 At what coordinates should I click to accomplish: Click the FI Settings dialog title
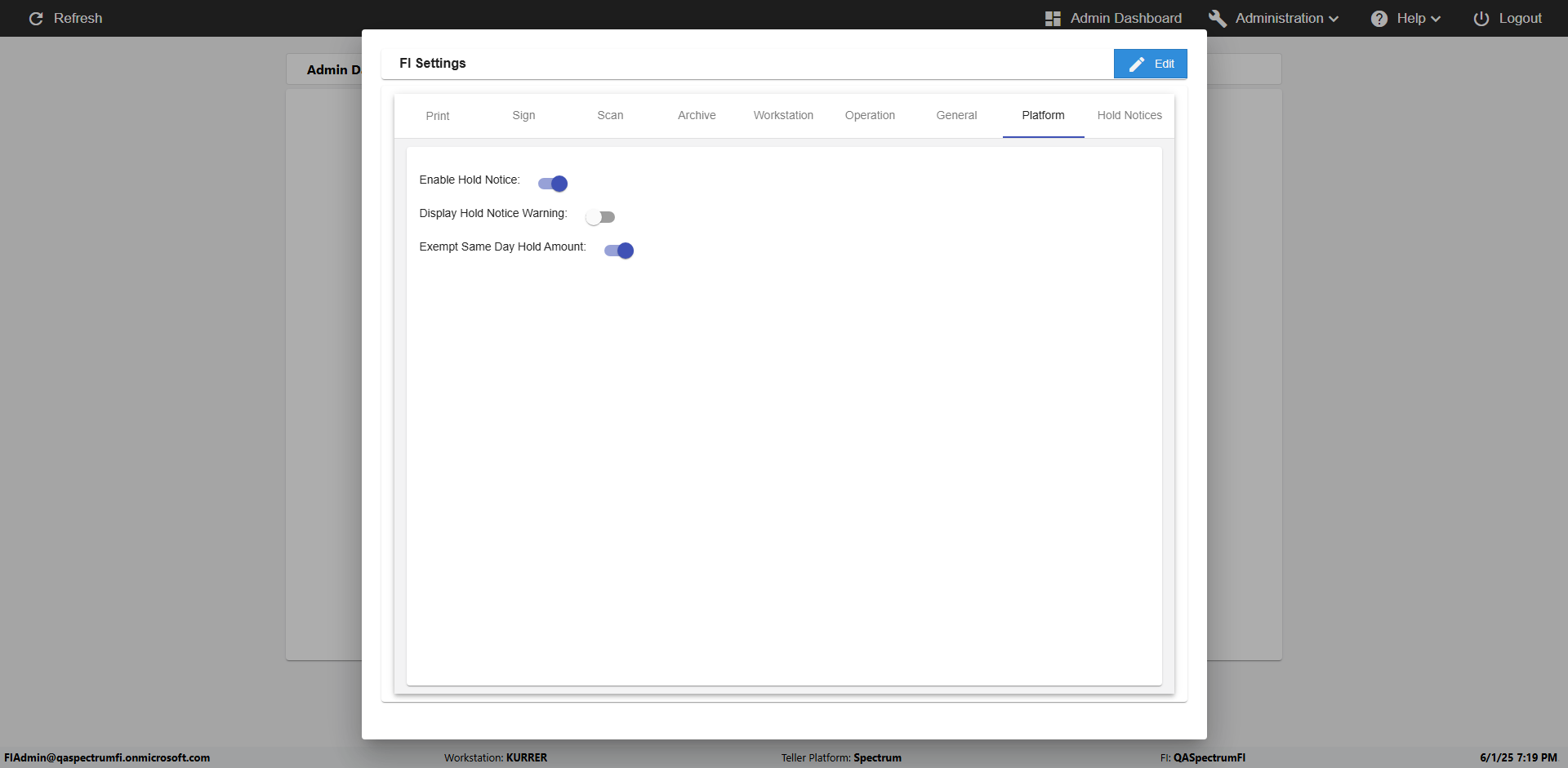pyautogui.click(x=433, y=64)
